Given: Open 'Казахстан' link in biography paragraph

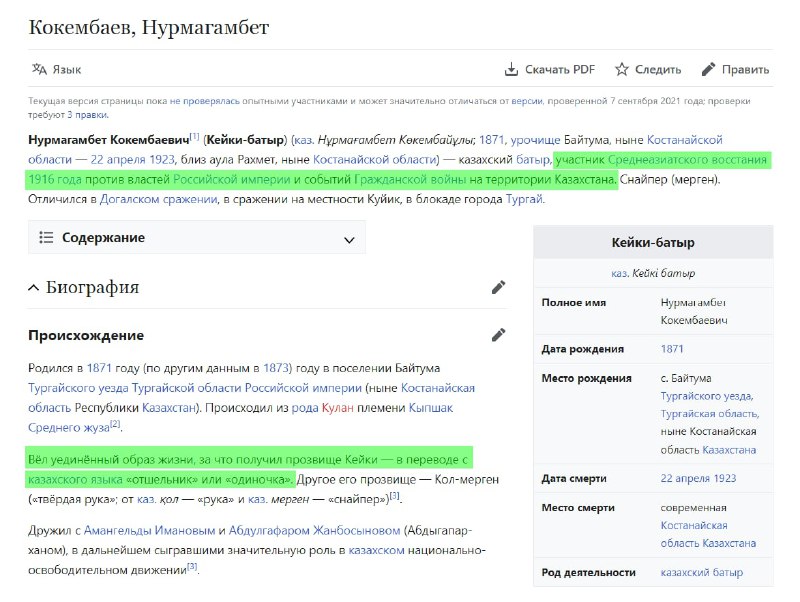Looking at the screenshot, I should [169, 408].
